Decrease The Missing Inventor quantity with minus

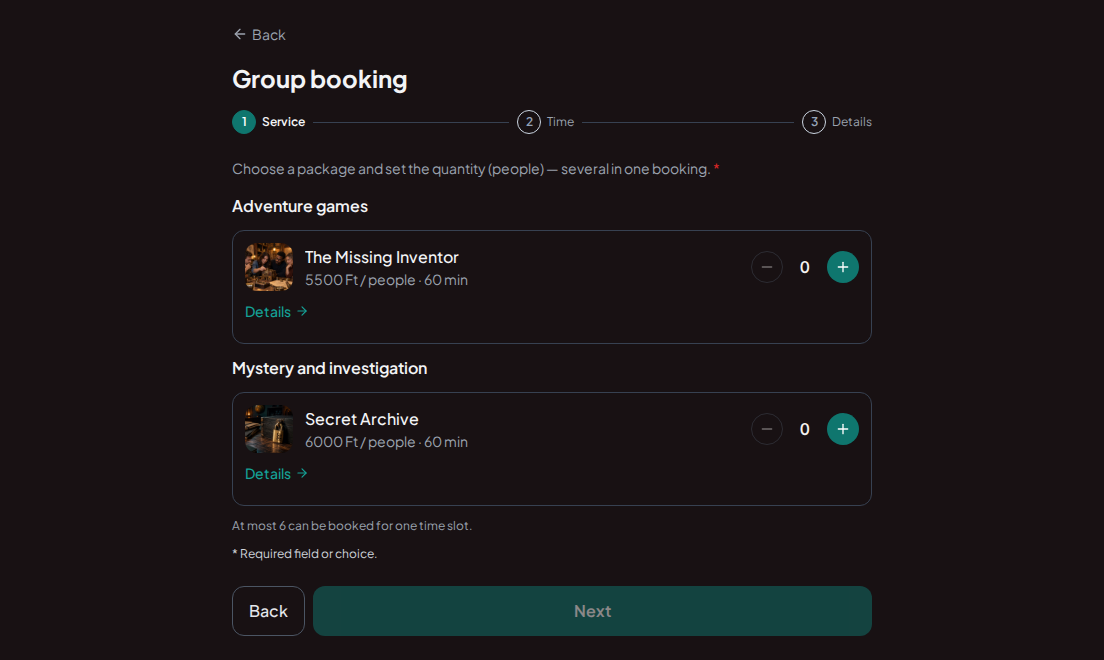click(767, 267)
